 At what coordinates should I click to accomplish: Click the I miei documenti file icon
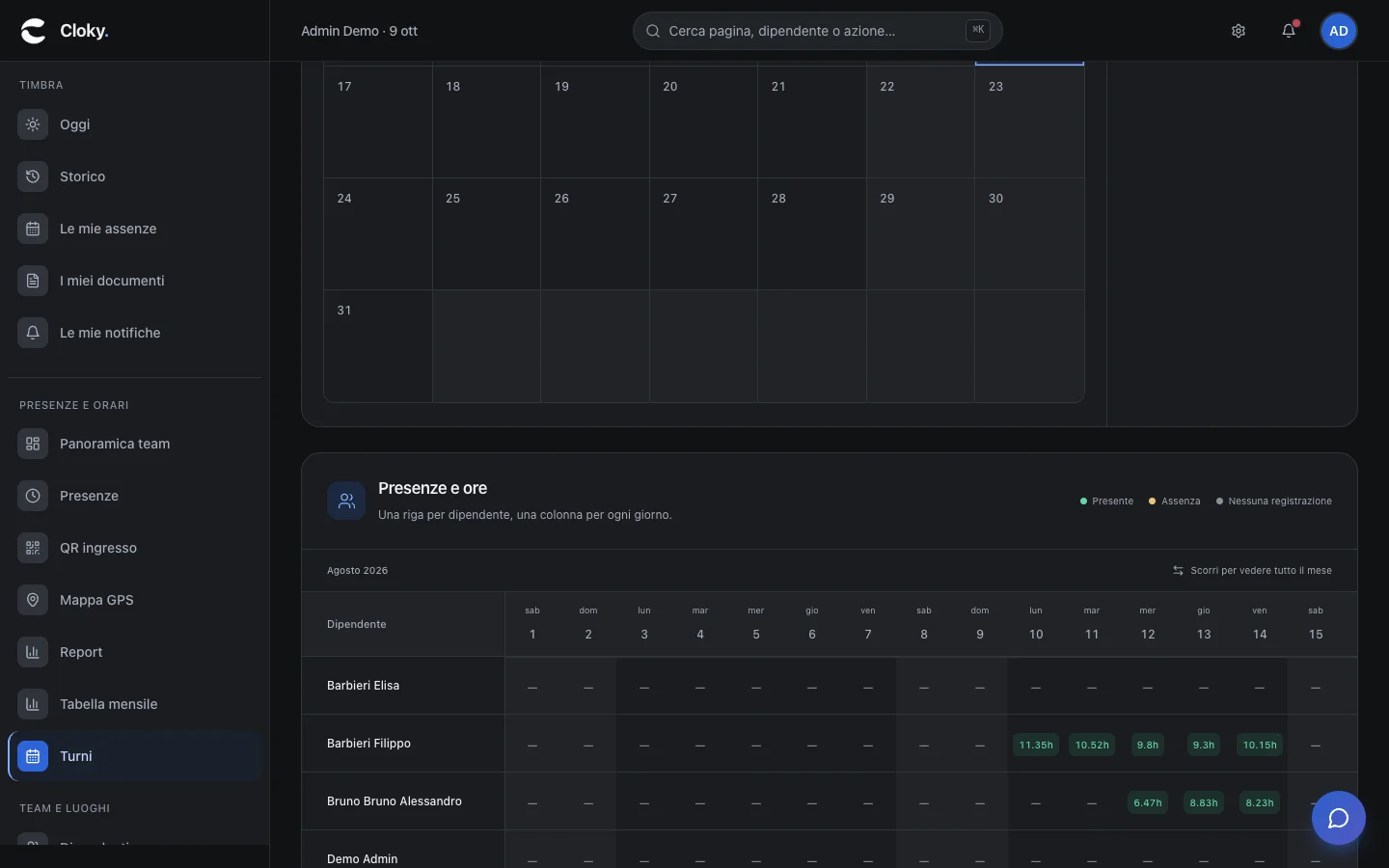coord(33,281)
